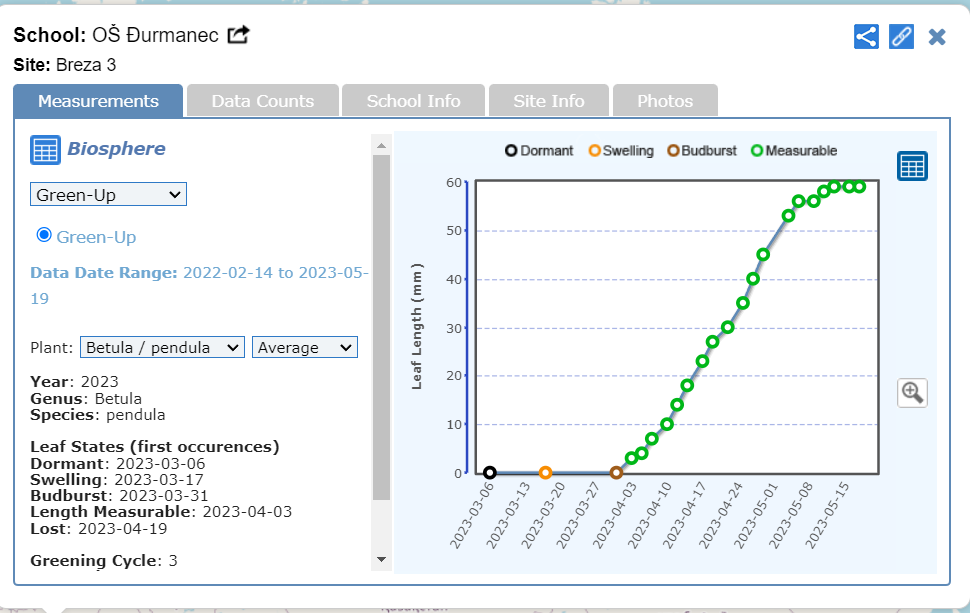Toggle the Budburst legend series
Screen dimensions: 970x613
(702, 151)
